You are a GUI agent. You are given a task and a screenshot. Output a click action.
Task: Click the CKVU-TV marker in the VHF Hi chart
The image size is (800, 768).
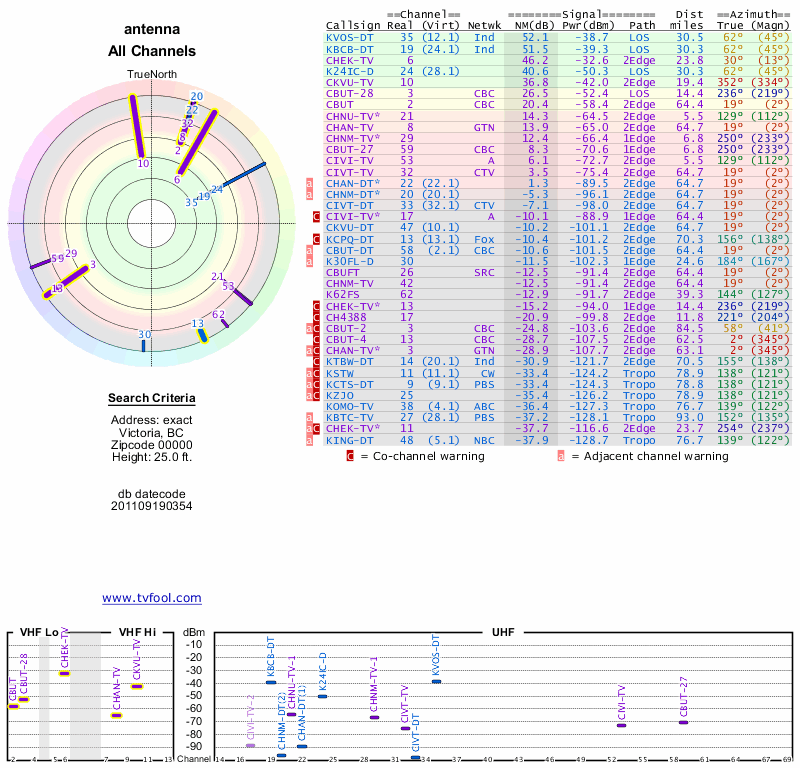click(137, 686)
